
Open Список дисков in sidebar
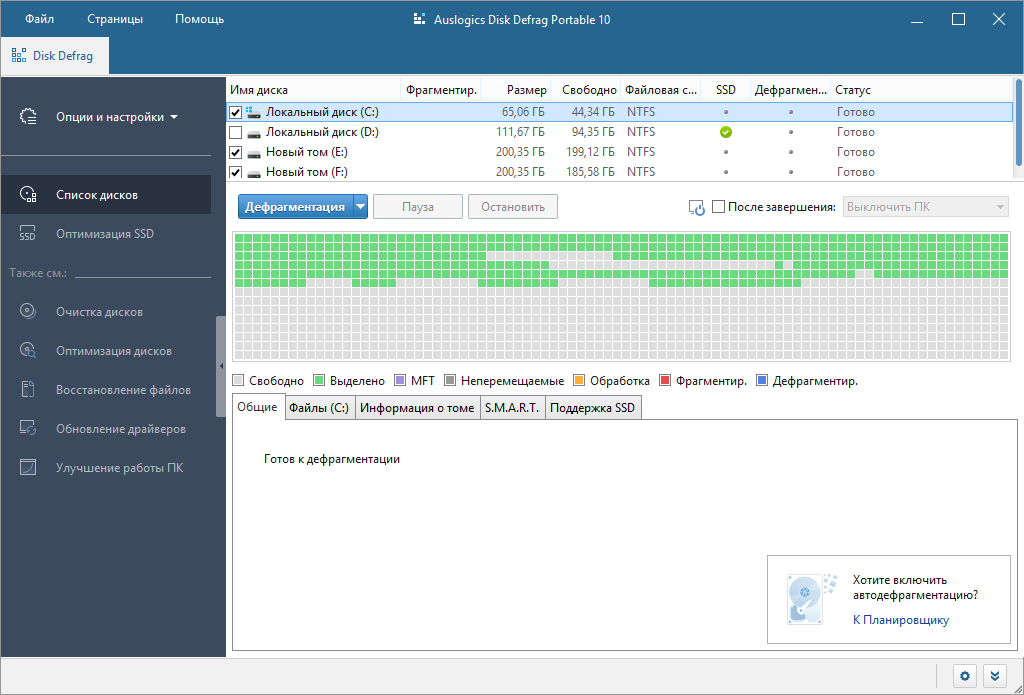[106, 195]
